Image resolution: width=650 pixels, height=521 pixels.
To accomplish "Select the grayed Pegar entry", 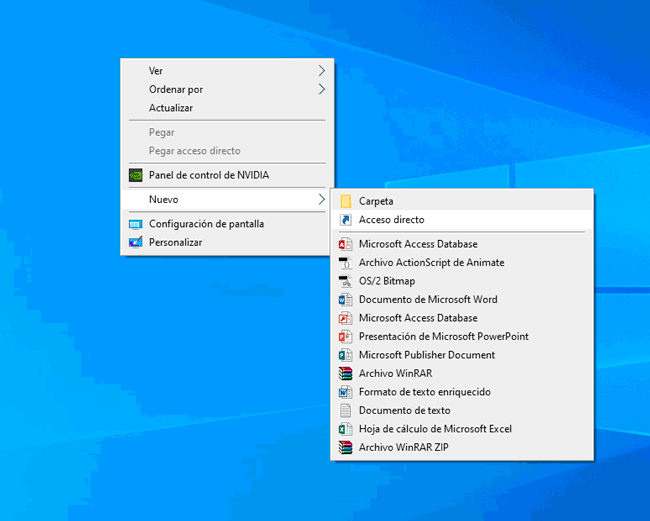I will [x=227, y=132].
